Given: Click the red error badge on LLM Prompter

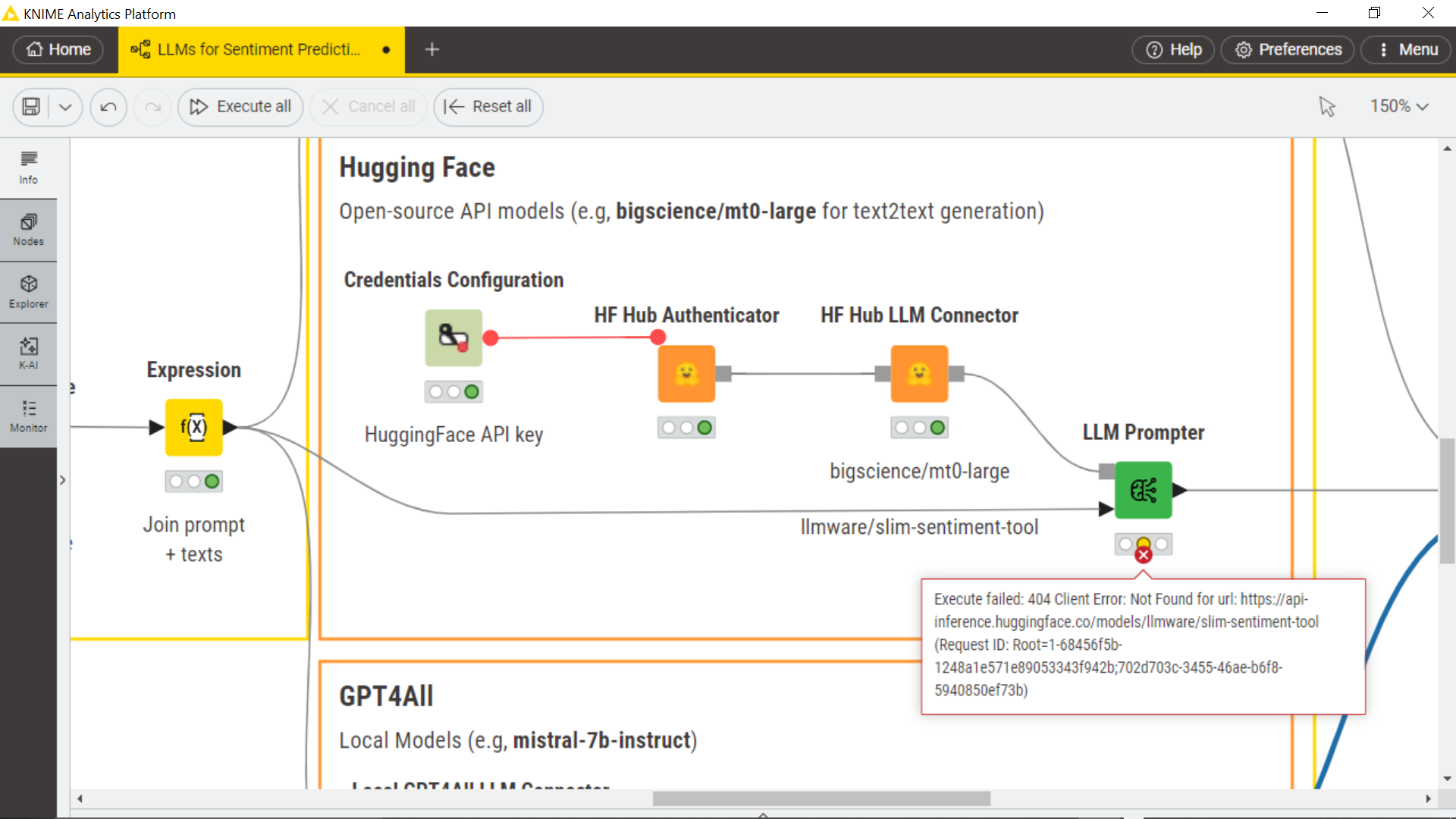Looking at the screenshot, I should [1144, 555].
